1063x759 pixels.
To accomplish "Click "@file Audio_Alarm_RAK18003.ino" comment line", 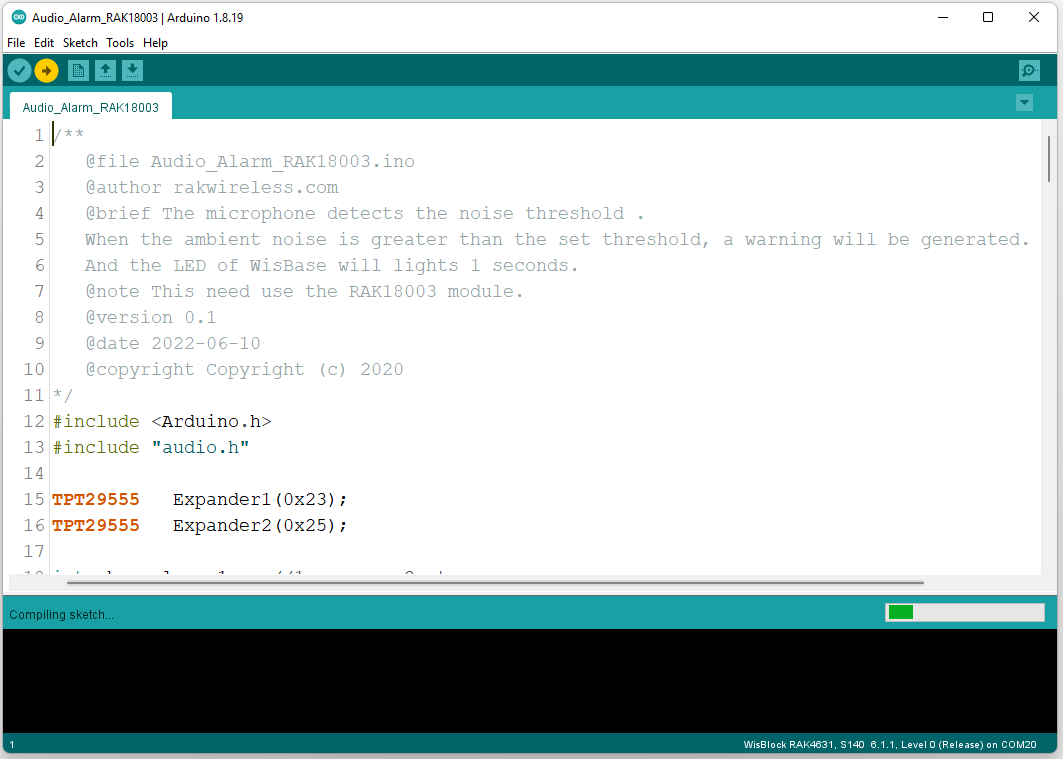I will [249, 161].
